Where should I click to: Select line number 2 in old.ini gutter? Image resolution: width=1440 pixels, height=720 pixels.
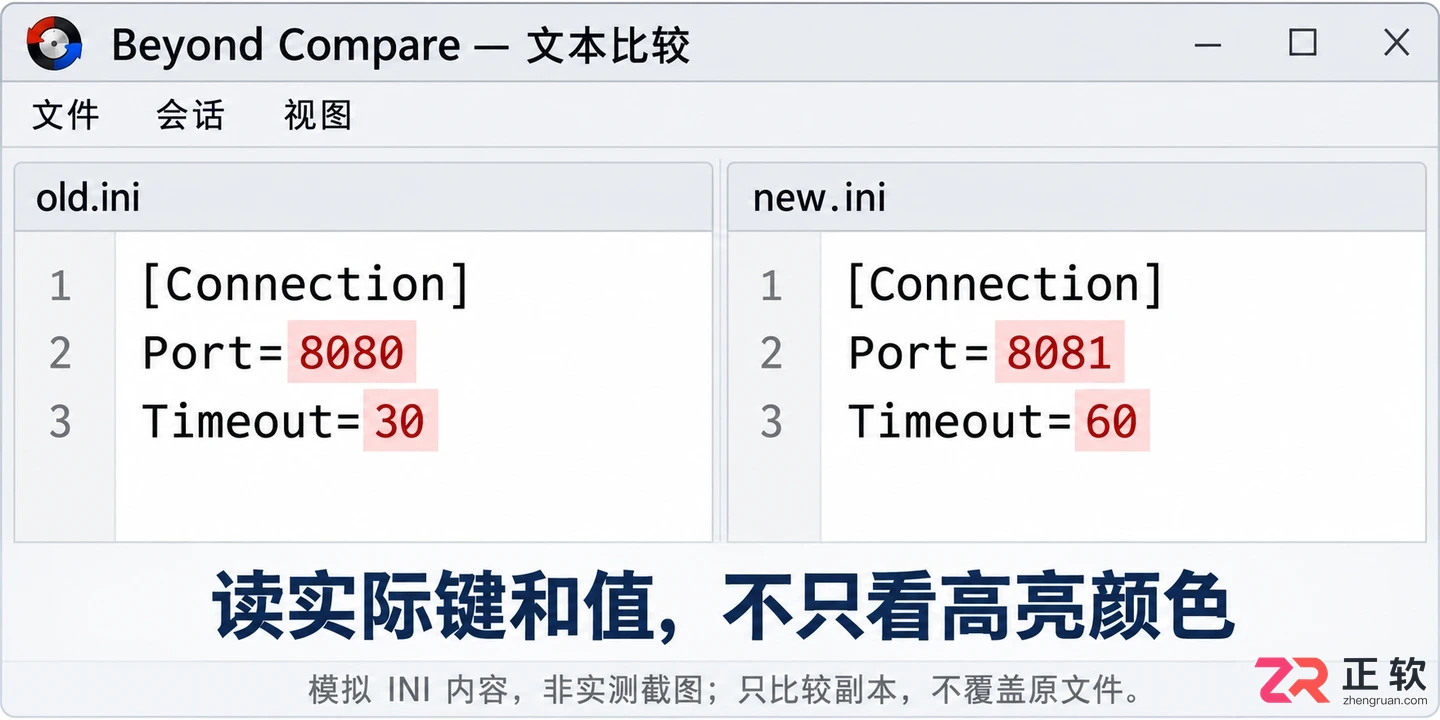(x=61, y=354)
